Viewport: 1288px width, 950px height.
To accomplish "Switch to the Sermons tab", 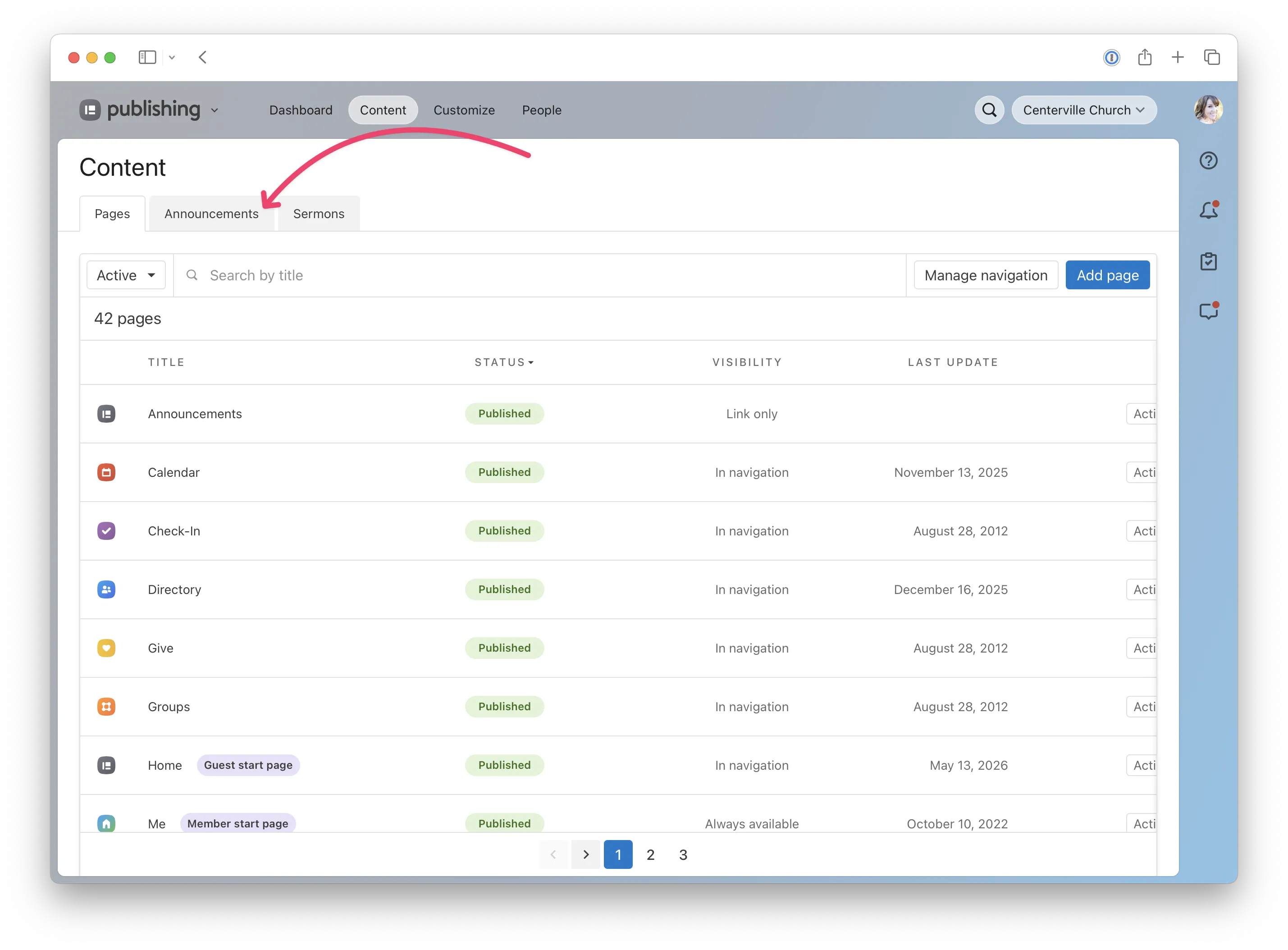I will (x=319, y=214).
